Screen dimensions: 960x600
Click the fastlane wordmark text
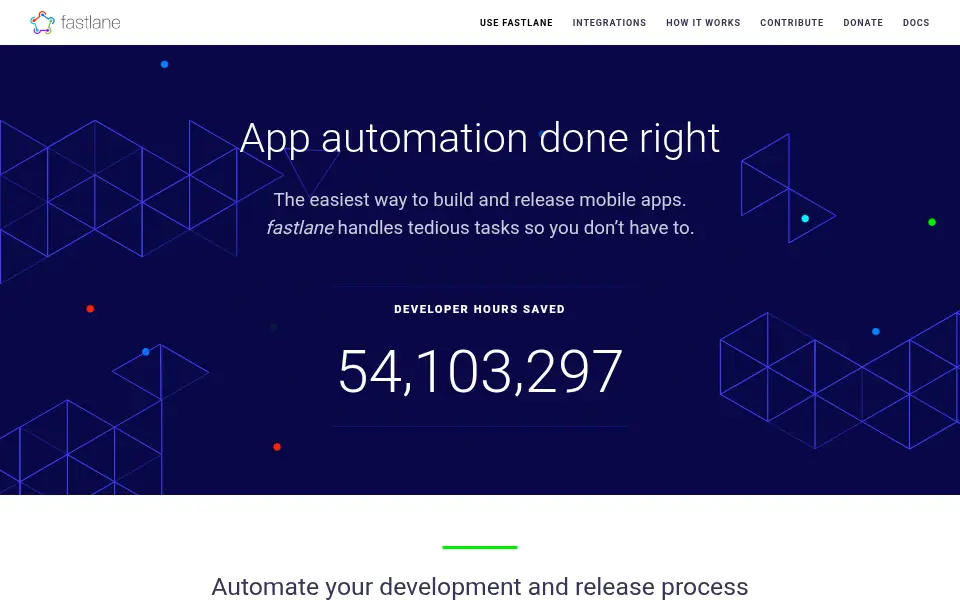[x=91, y=23]
